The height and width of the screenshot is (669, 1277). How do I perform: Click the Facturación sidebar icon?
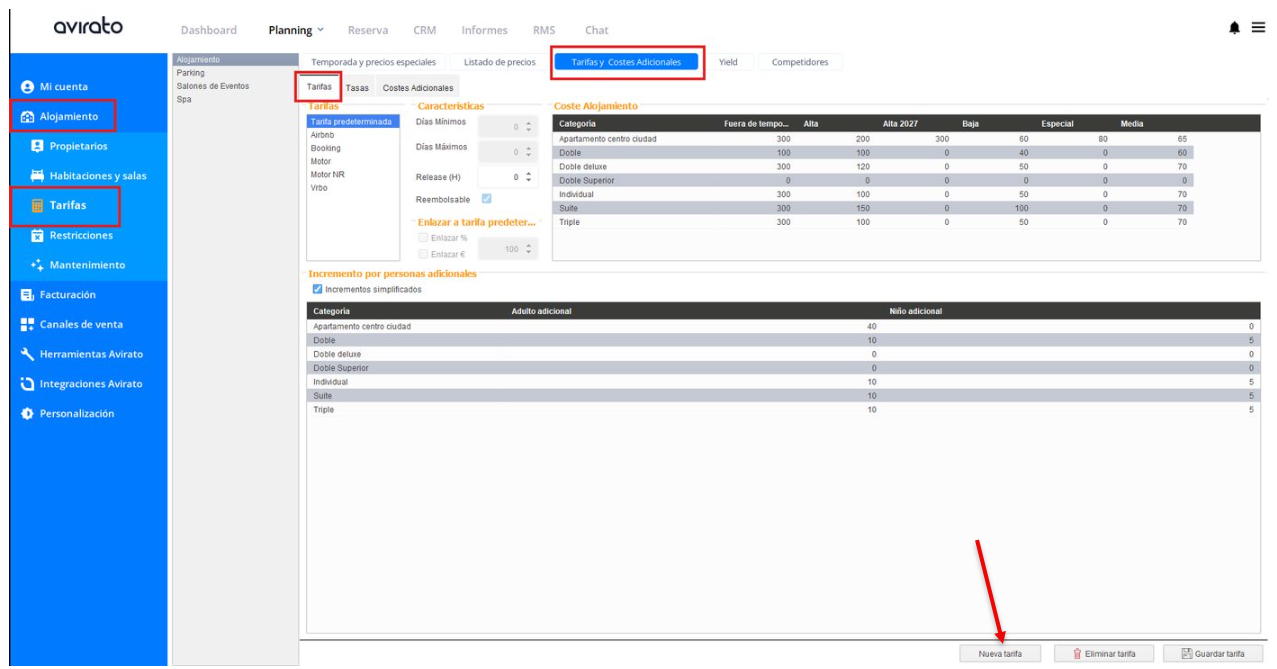[x=27, y=295]
